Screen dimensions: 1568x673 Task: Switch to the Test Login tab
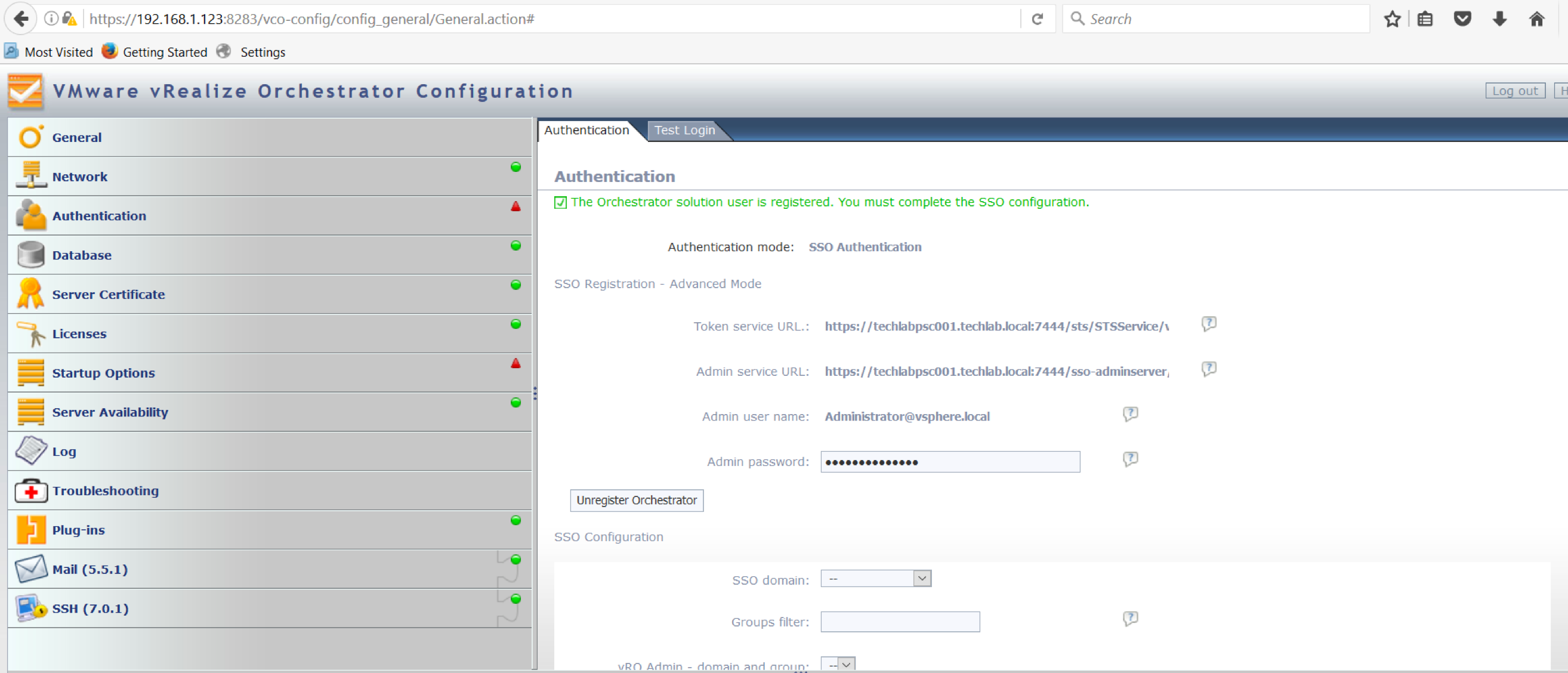(x=684, y=129)
